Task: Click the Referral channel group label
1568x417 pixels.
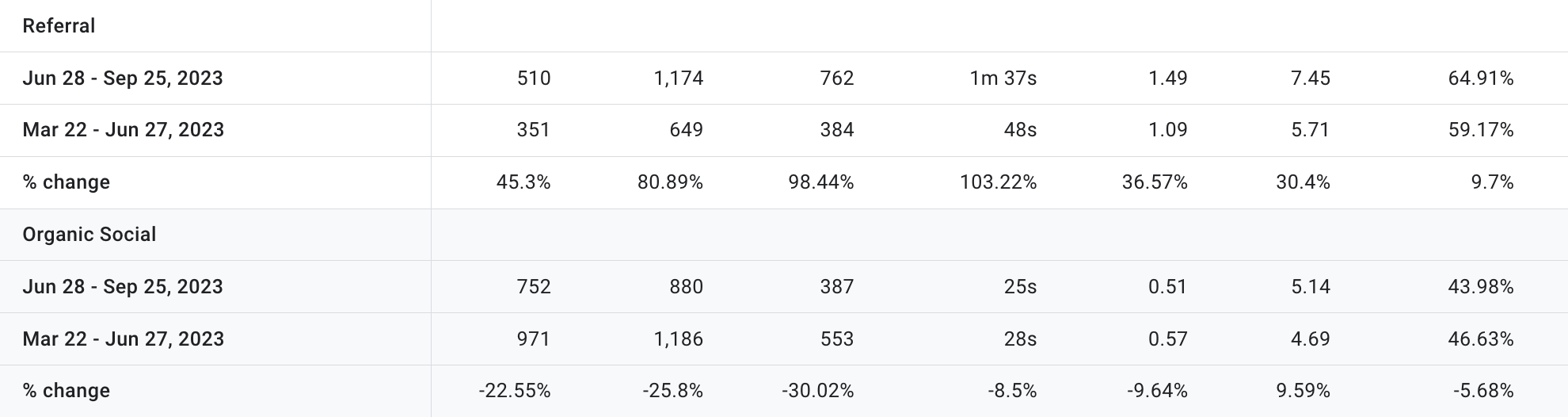Action: pyautogui.click(x=59, y=26)
